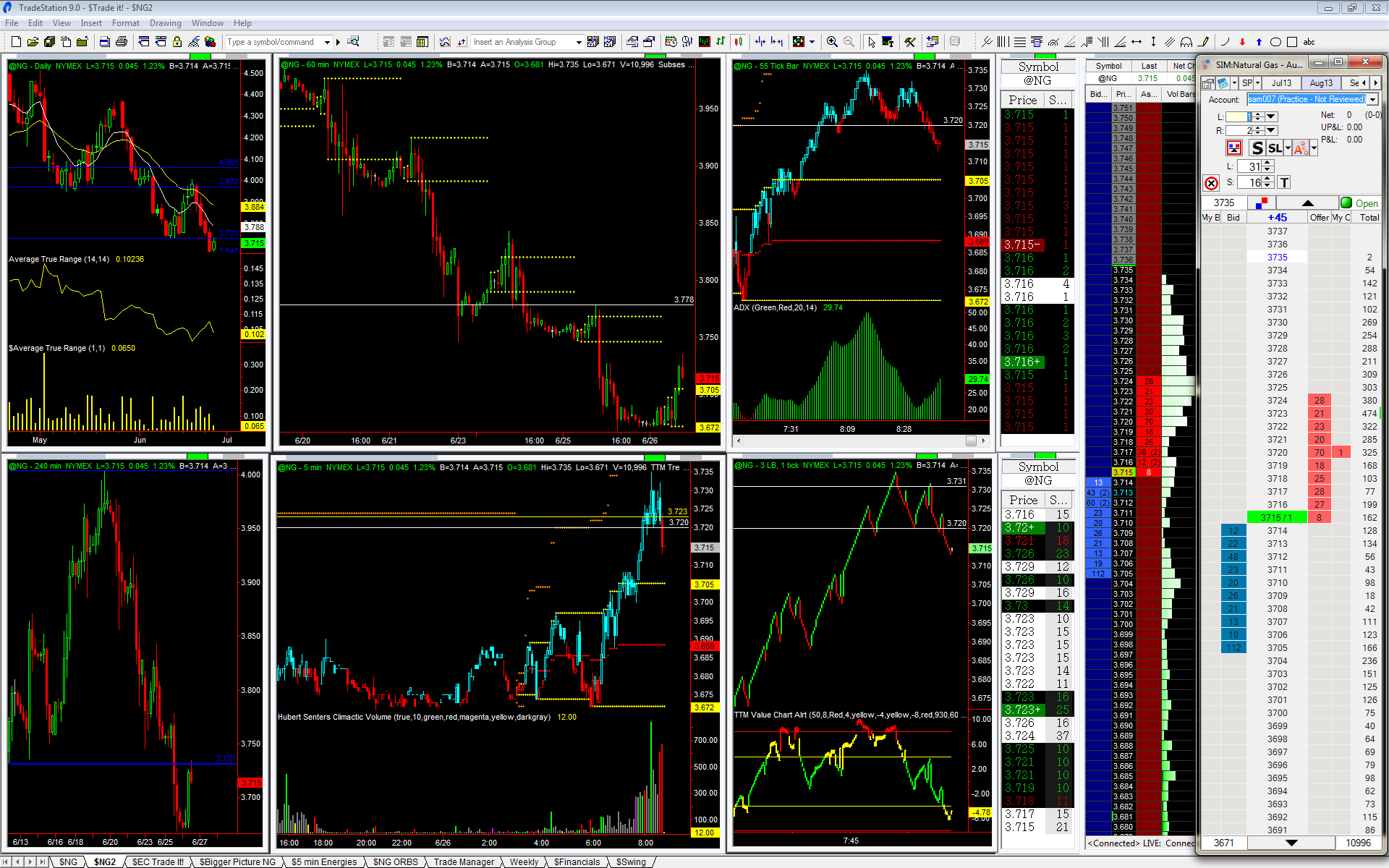Screen dimensions: 1389x868
Task: Click the Zoom Out magnifier icon
Action: pyautogui.click(x=849, y=42)
